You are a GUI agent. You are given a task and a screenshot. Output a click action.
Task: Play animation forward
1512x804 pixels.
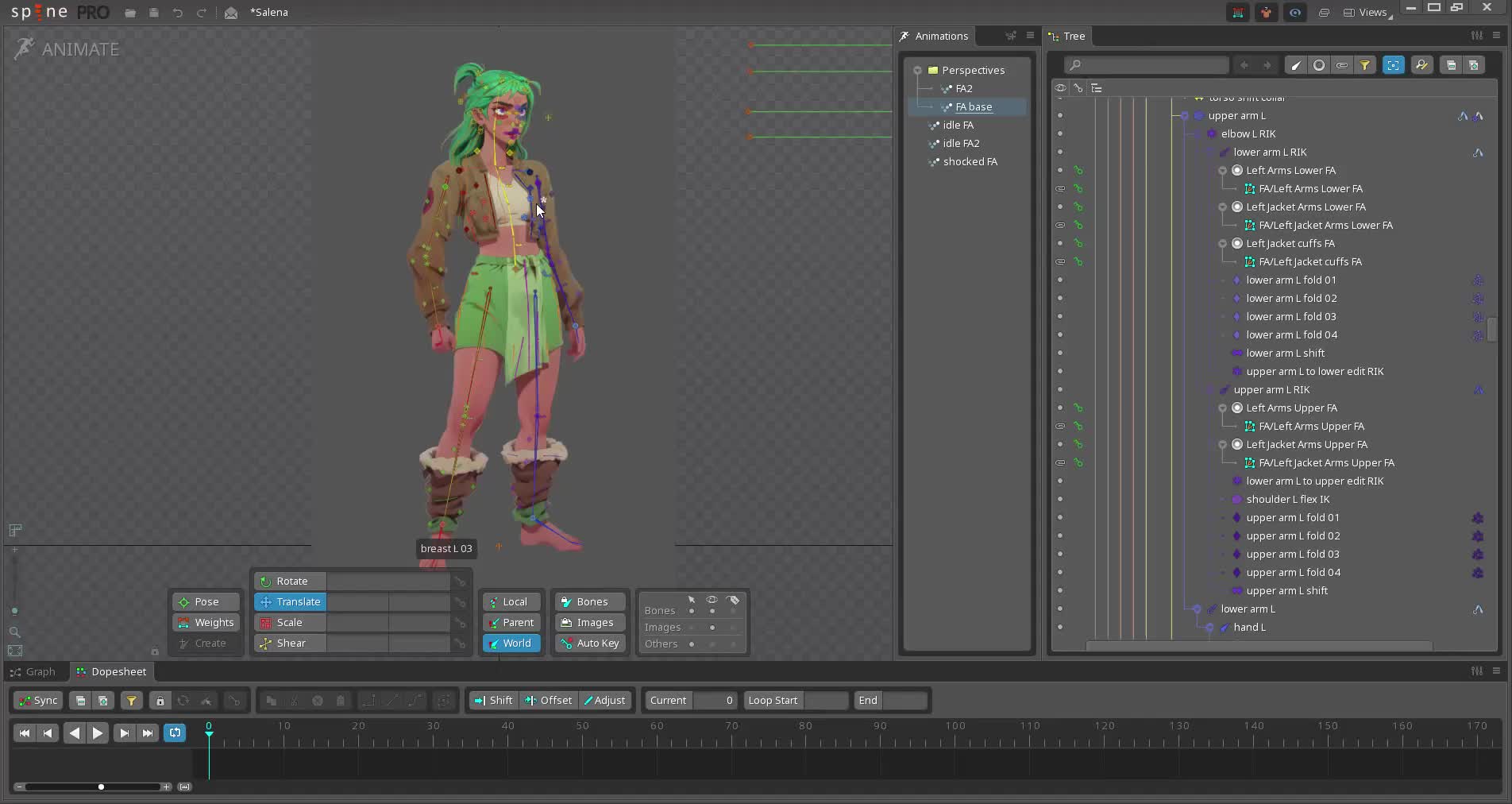click(x=98, y=733)
